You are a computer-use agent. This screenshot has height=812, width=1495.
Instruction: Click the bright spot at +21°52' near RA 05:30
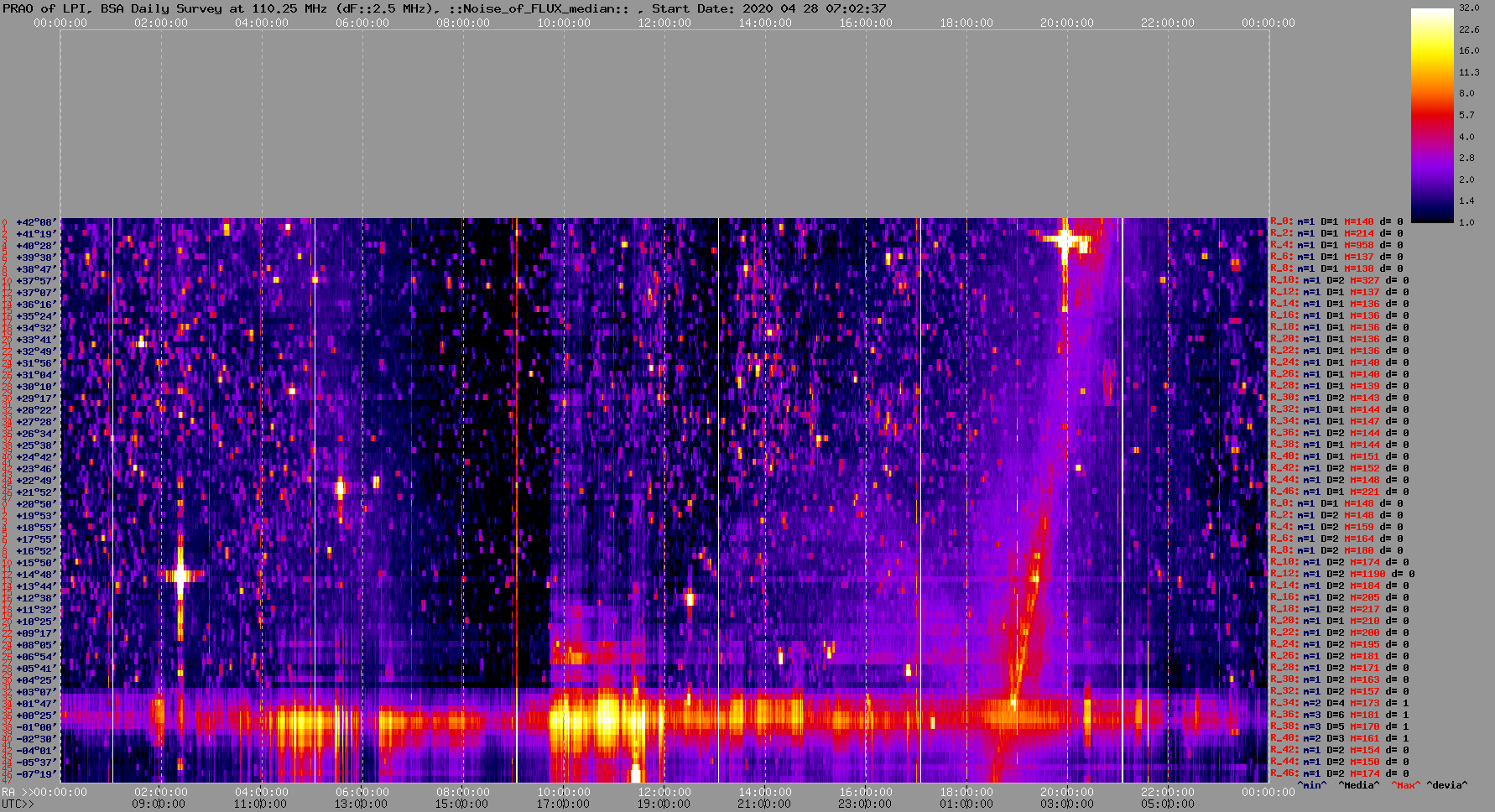pyautogui.click(x=340, y=487)
